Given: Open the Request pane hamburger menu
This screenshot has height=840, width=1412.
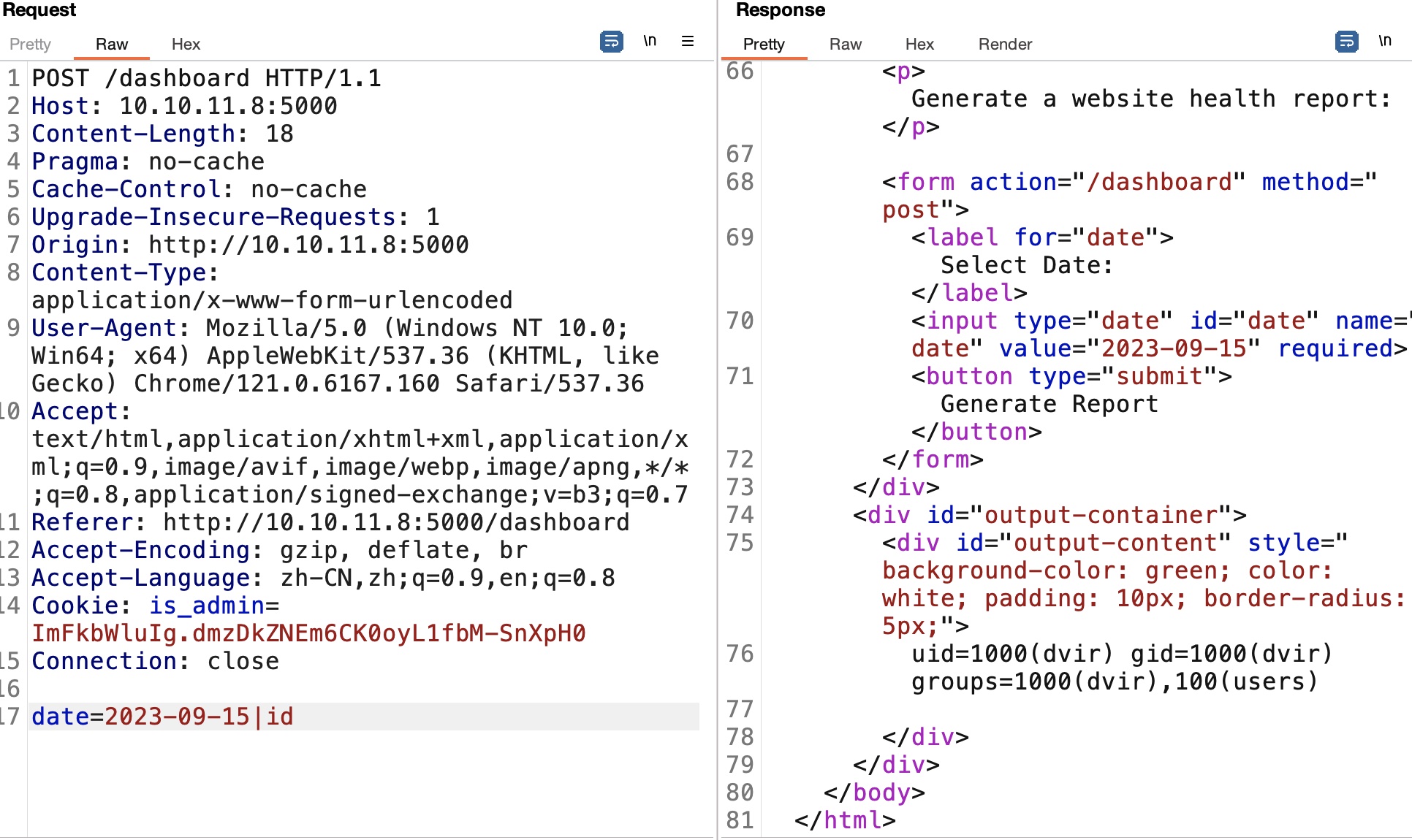Looking at the screenshot, I should point(687,42).
